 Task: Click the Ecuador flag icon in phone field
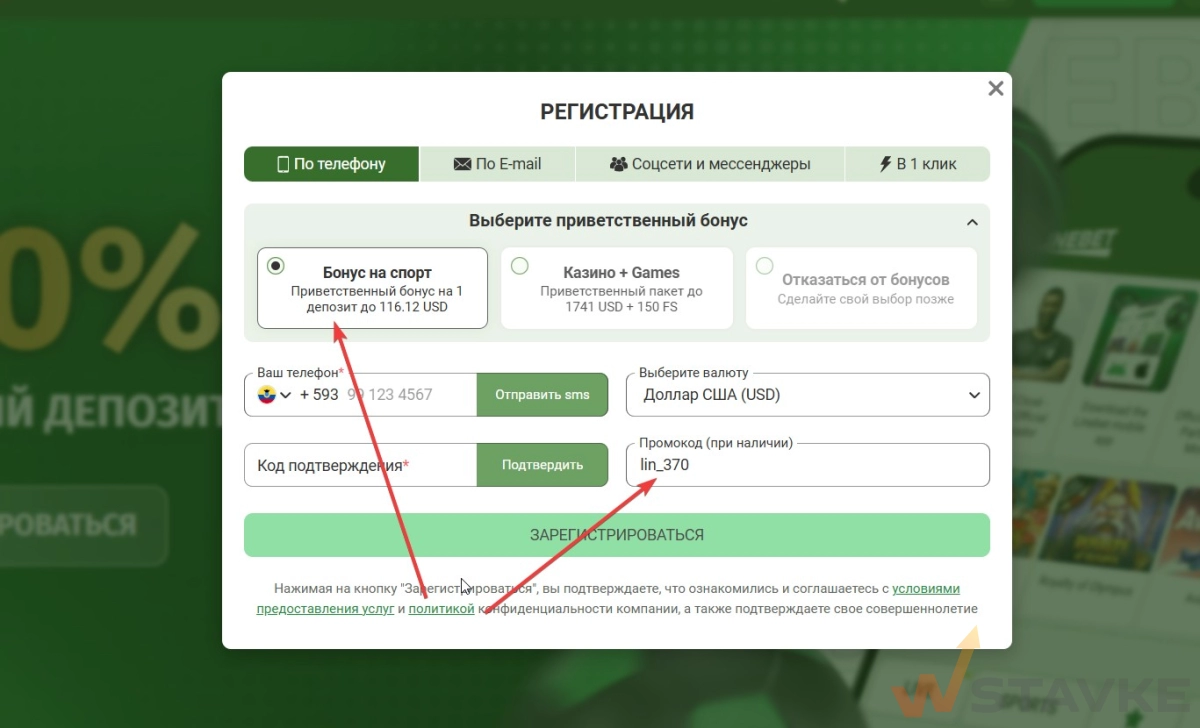(267, 394)
